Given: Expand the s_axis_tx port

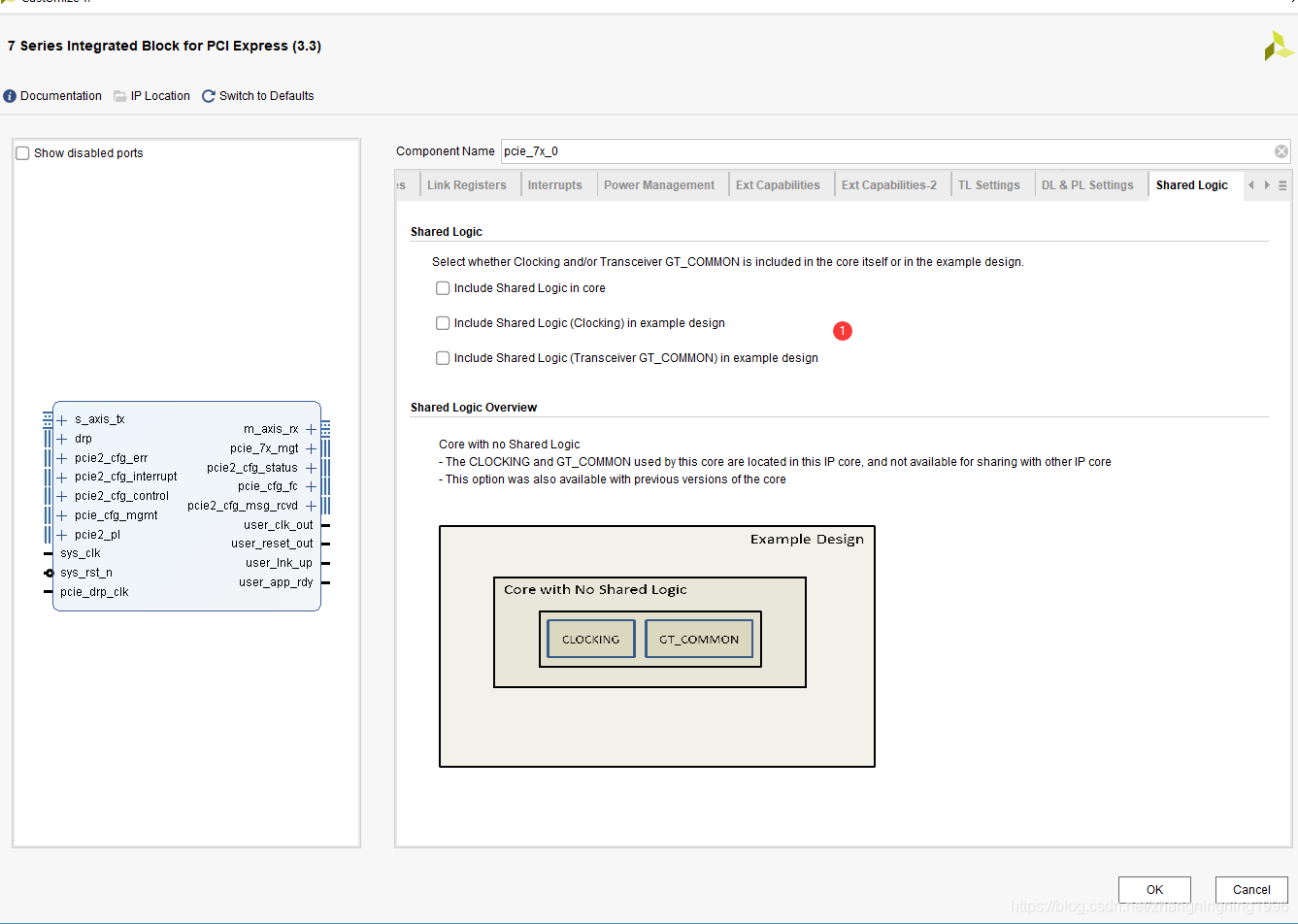Looking at the screenshot, I should point(62,420).
